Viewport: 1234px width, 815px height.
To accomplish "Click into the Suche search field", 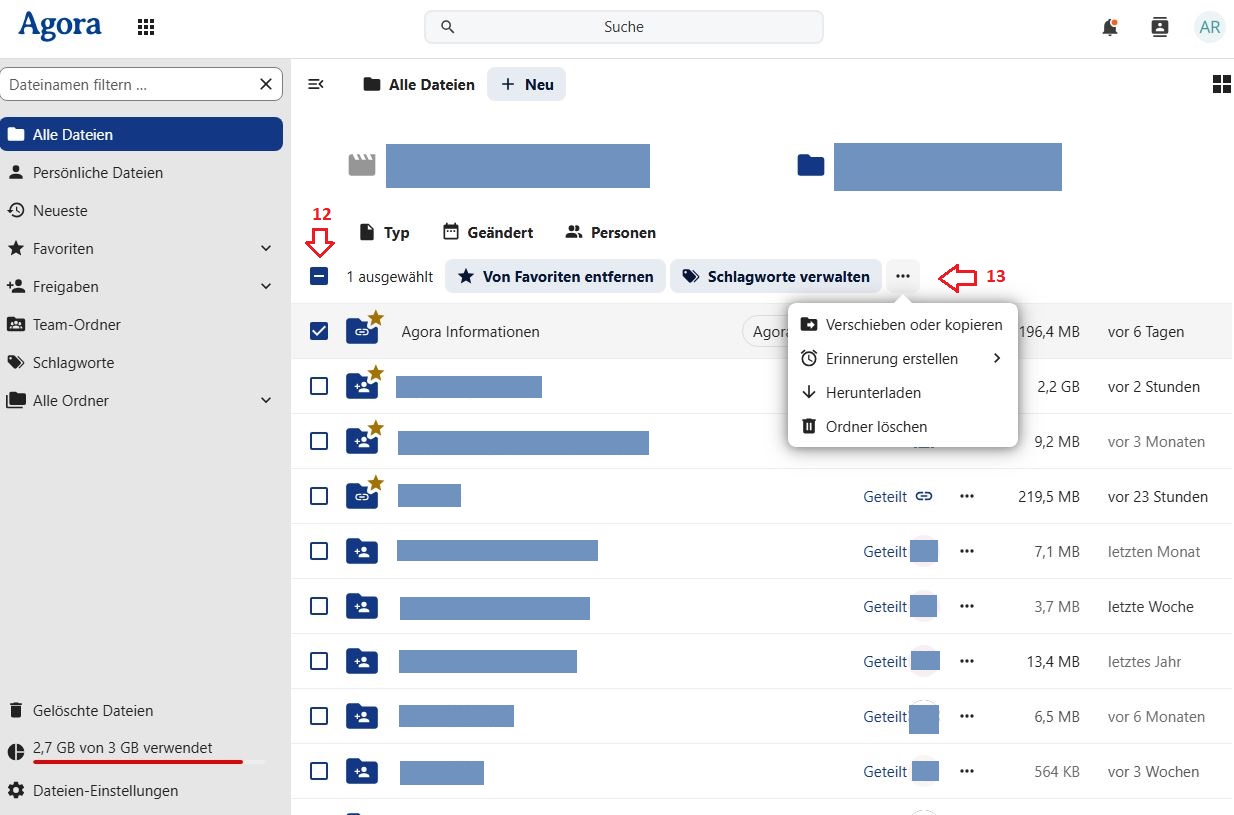I will [x=623, y=27].
